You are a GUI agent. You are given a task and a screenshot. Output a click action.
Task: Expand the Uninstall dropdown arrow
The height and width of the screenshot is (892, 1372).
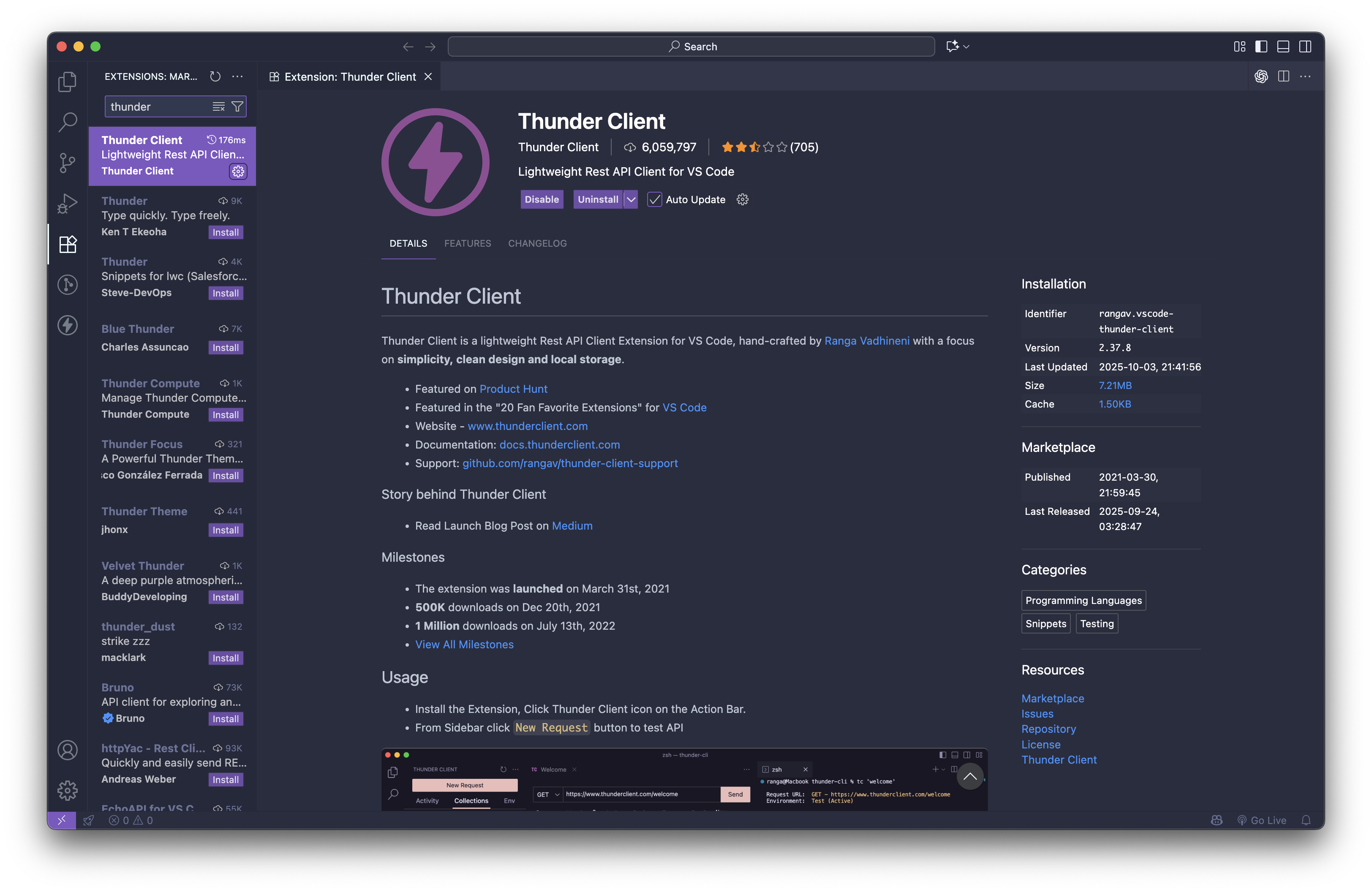click(x=631, y=199)
